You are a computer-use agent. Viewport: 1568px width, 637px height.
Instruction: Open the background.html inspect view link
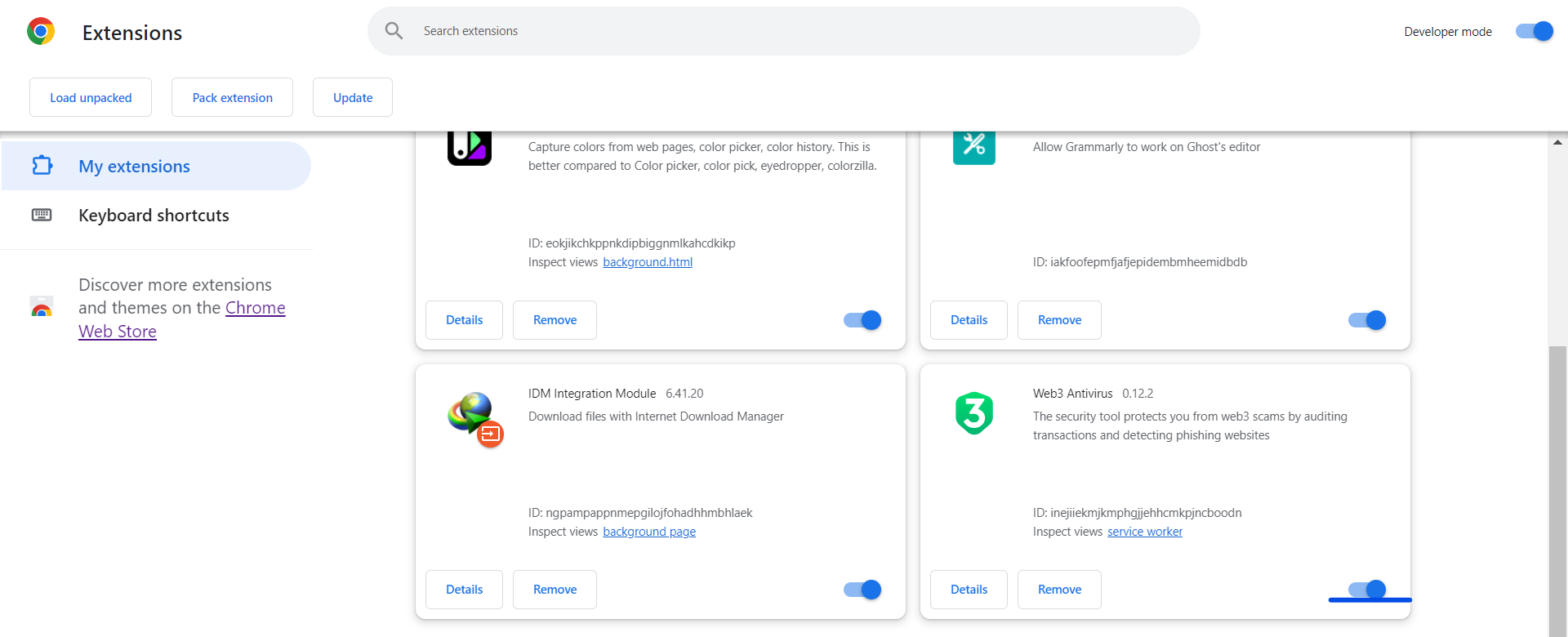648,262
